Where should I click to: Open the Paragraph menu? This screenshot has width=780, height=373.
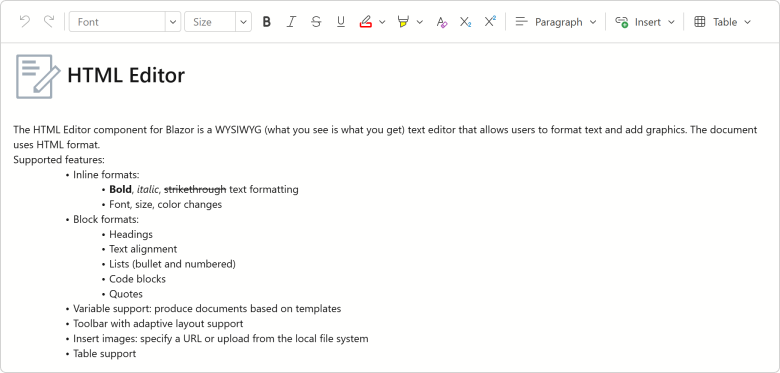coord(556,22)
